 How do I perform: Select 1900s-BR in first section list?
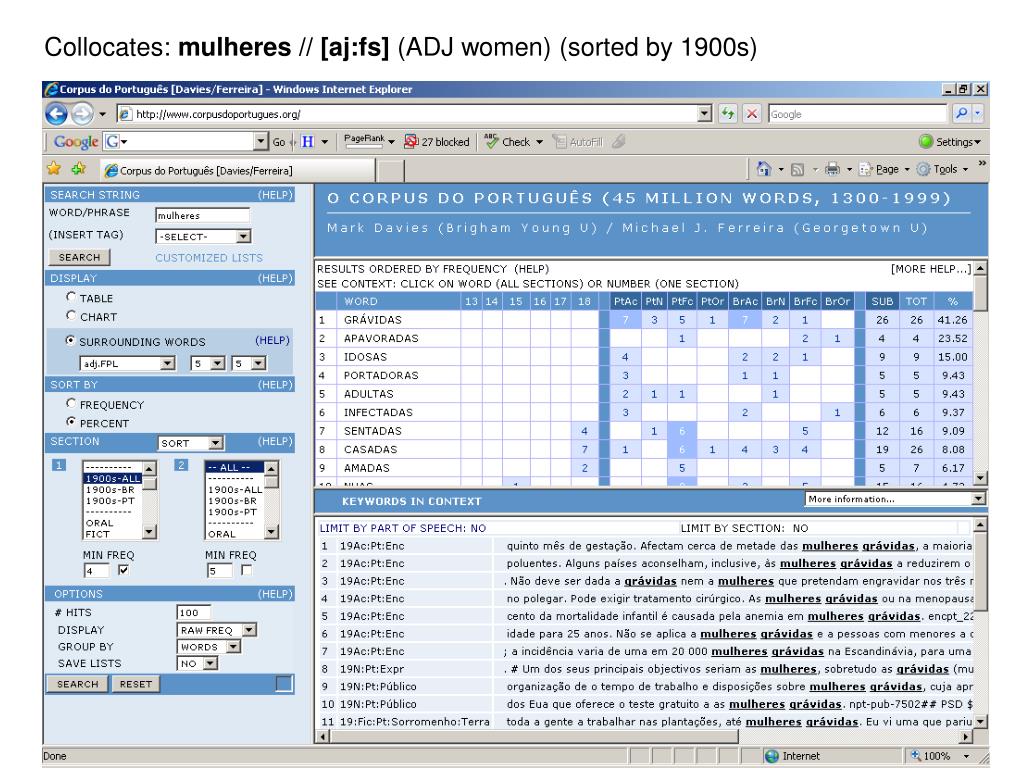(110, 489)
